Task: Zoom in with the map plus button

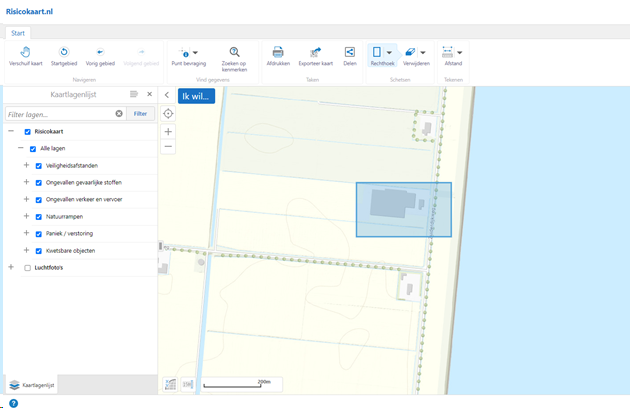Action: pos(168,132)
